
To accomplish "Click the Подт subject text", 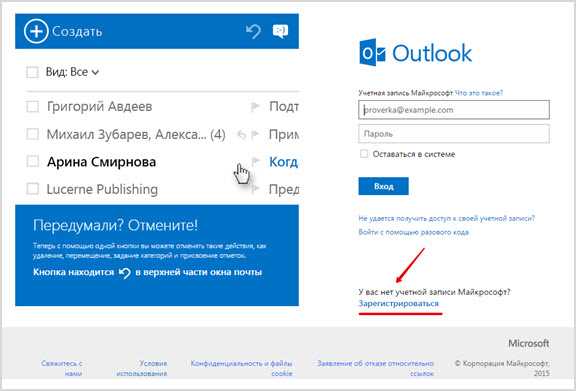I will tap(284, 107).
